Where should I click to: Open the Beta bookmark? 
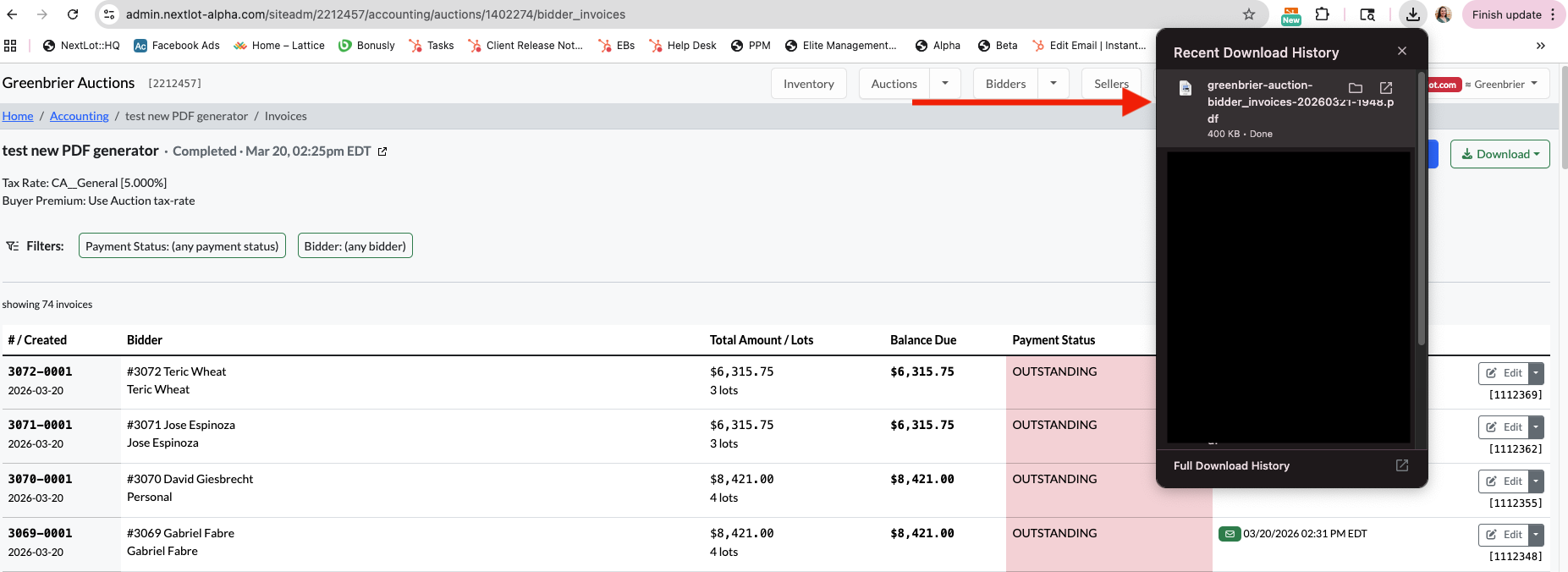(x=998, y=46)
